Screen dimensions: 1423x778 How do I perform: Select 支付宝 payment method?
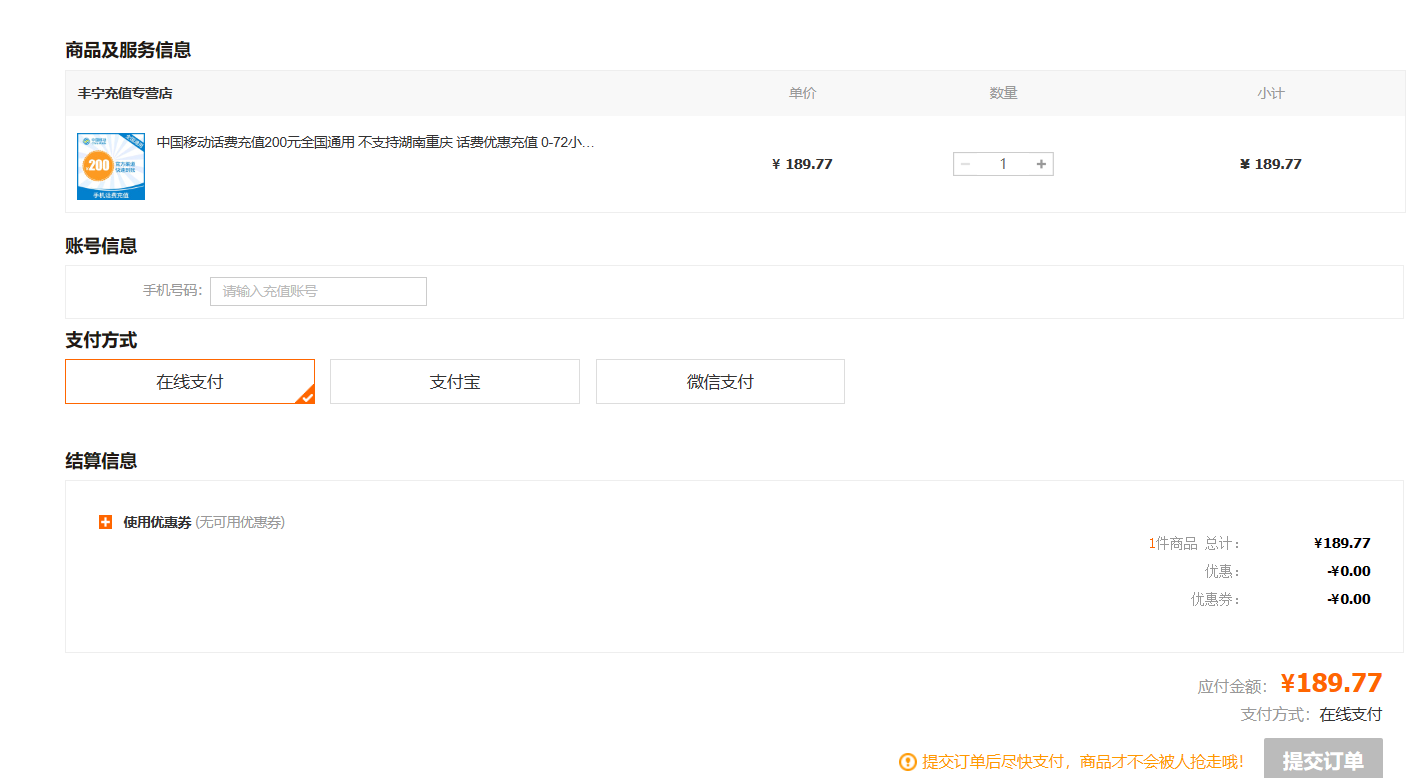(455, 382)
